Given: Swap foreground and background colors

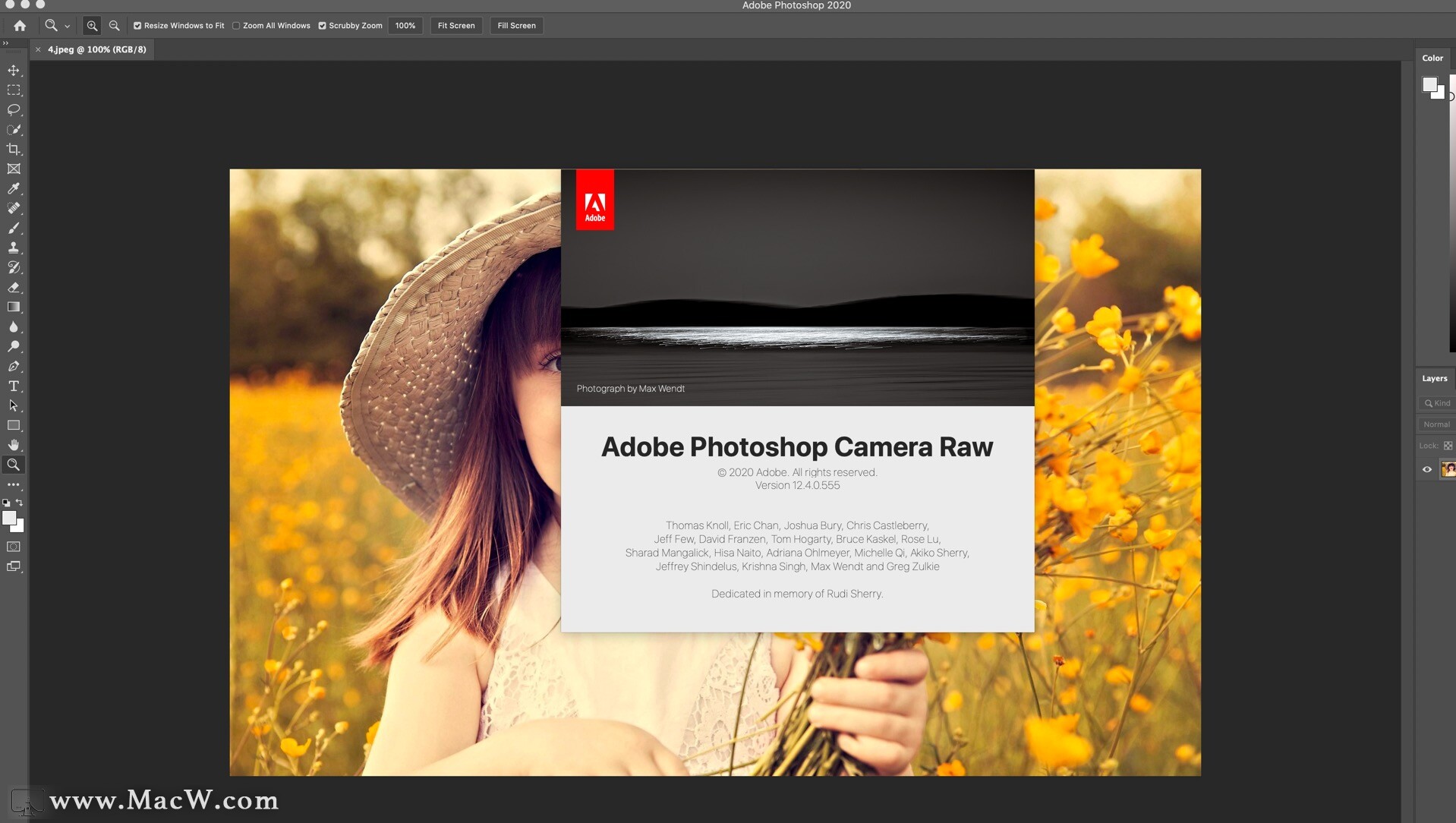Looking at the screenshot, I should pyautogui.click(x=20, y=503).
